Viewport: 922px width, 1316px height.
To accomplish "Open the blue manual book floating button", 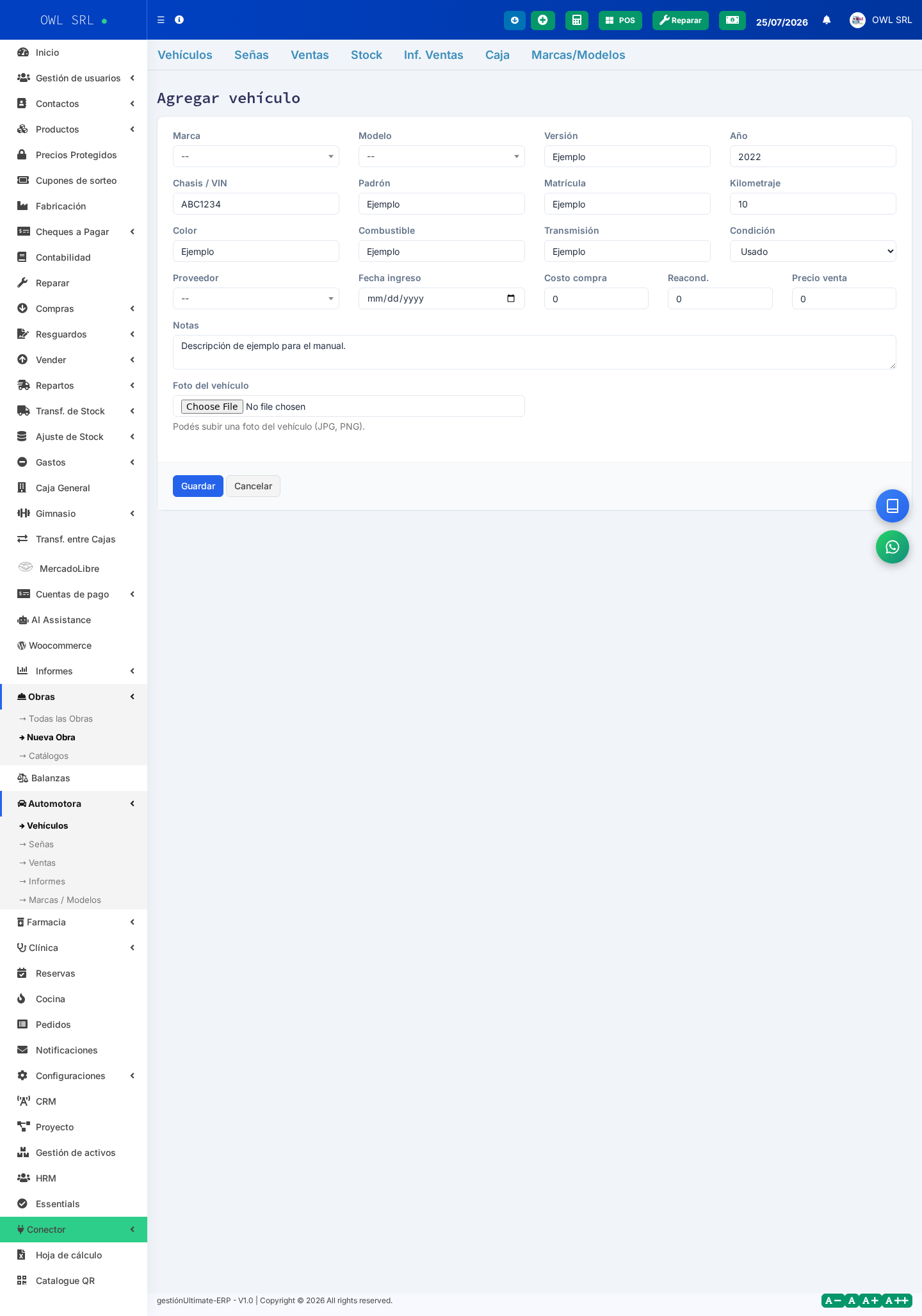I will pyautogui.click(x=893, y=506).
